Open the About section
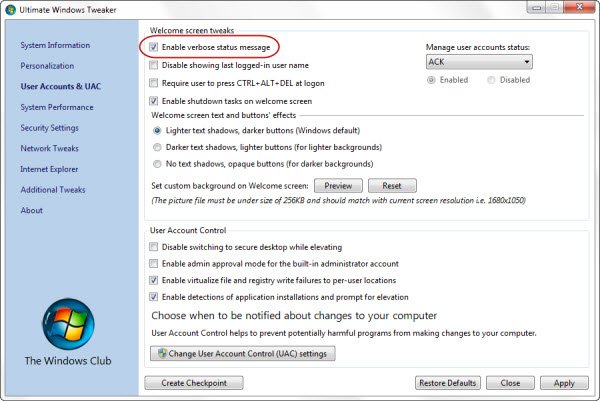This screenshot has height=401, width=600. click(32, 210)
